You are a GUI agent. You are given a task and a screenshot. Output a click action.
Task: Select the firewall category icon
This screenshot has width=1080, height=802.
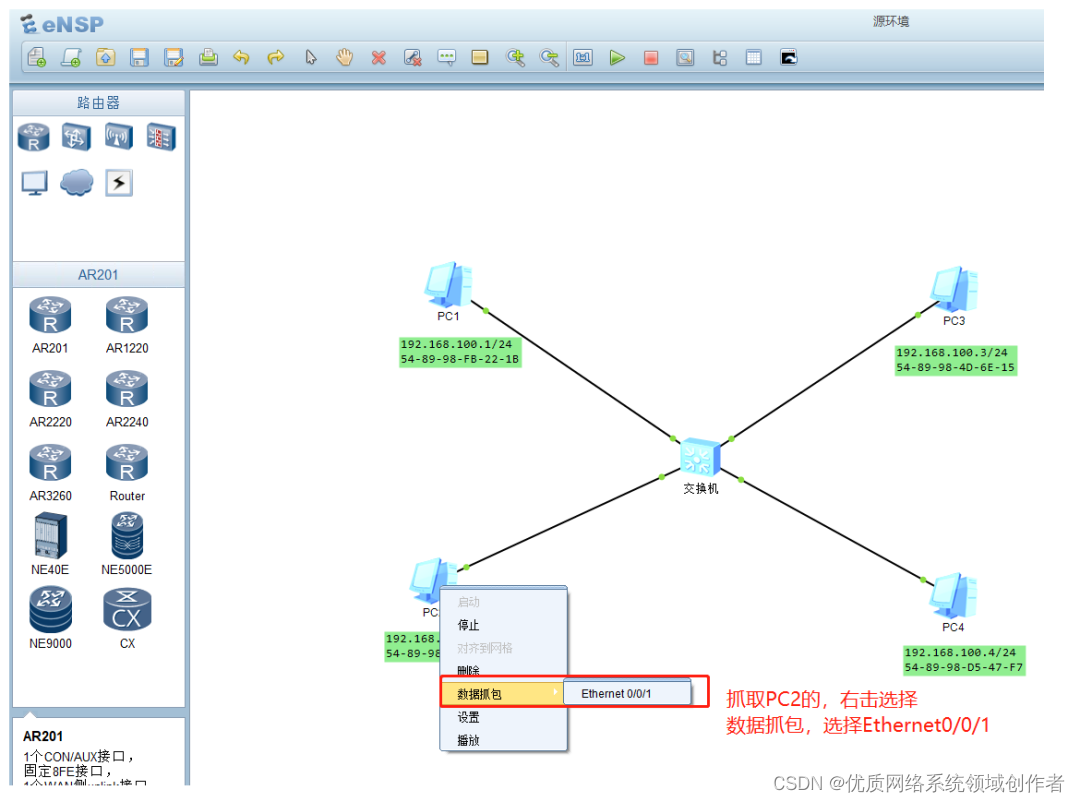161,136
